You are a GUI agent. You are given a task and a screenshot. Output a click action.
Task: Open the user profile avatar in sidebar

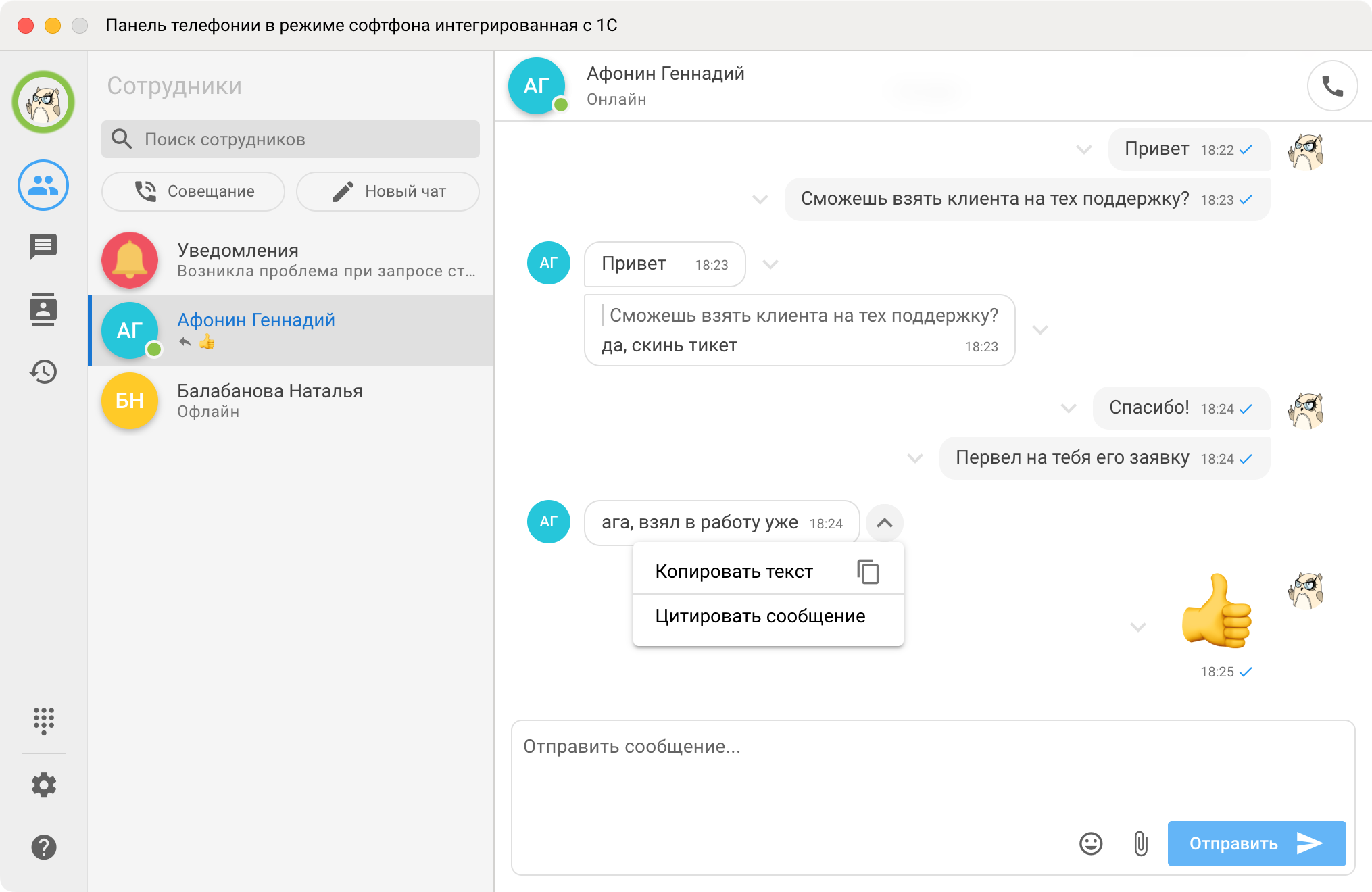coord(43,102)
